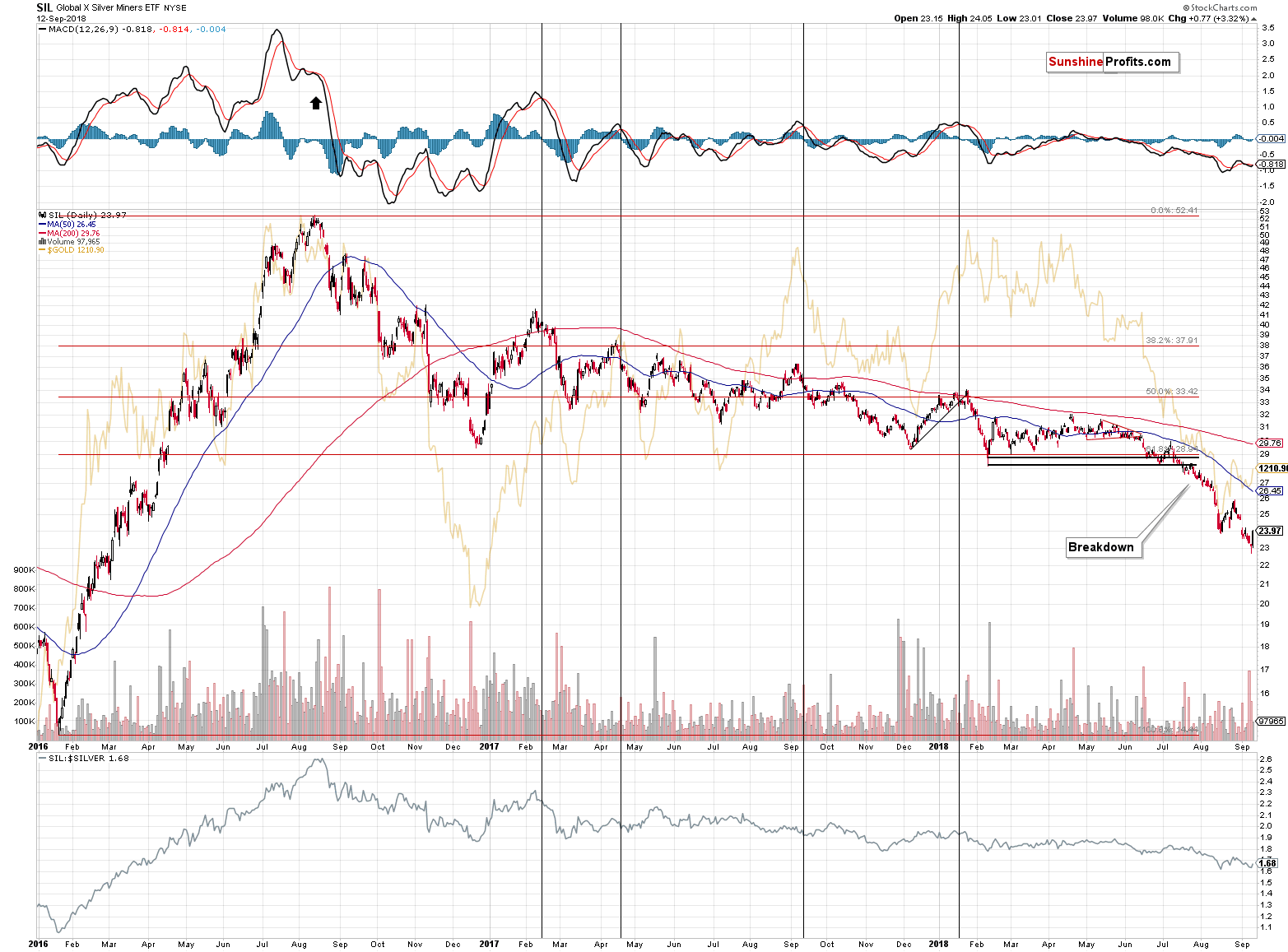This screenshot has width=1288, height=952.
Task: Click the '2016' label on the bottom time axis
Action: click(x=38, y=944)
